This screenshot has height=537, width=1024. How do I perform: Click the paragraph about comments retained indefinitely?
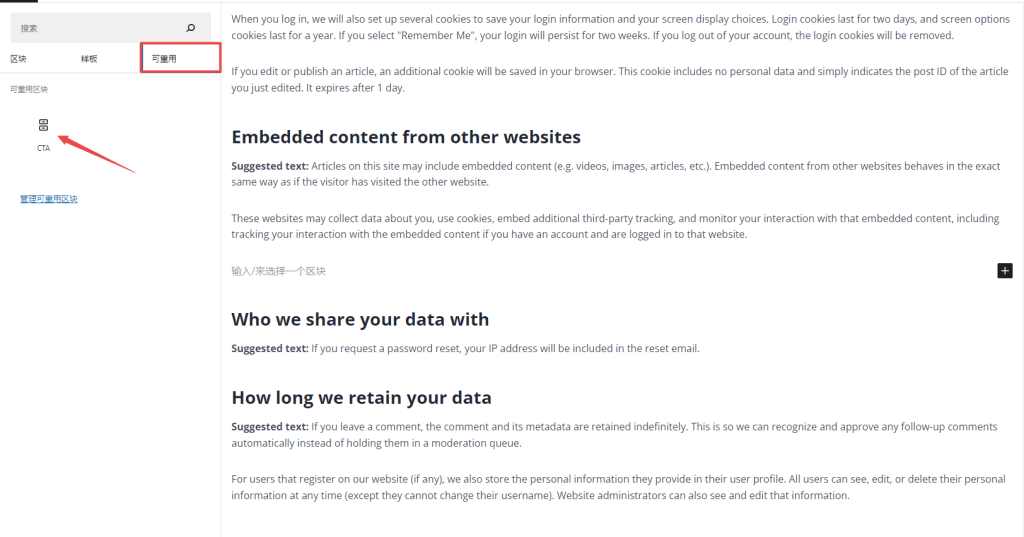click(x=614, y=435)
